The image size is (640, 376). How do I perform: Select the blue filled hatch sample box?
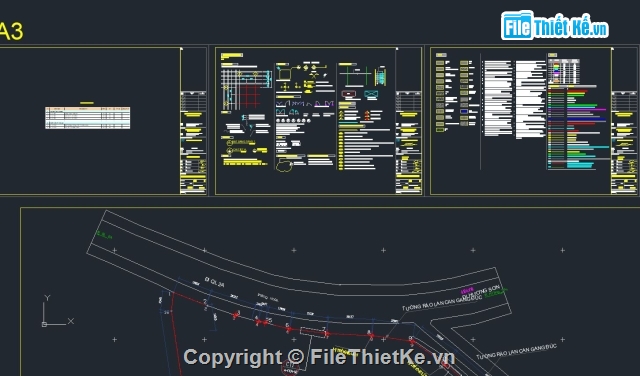coord(464,111)
